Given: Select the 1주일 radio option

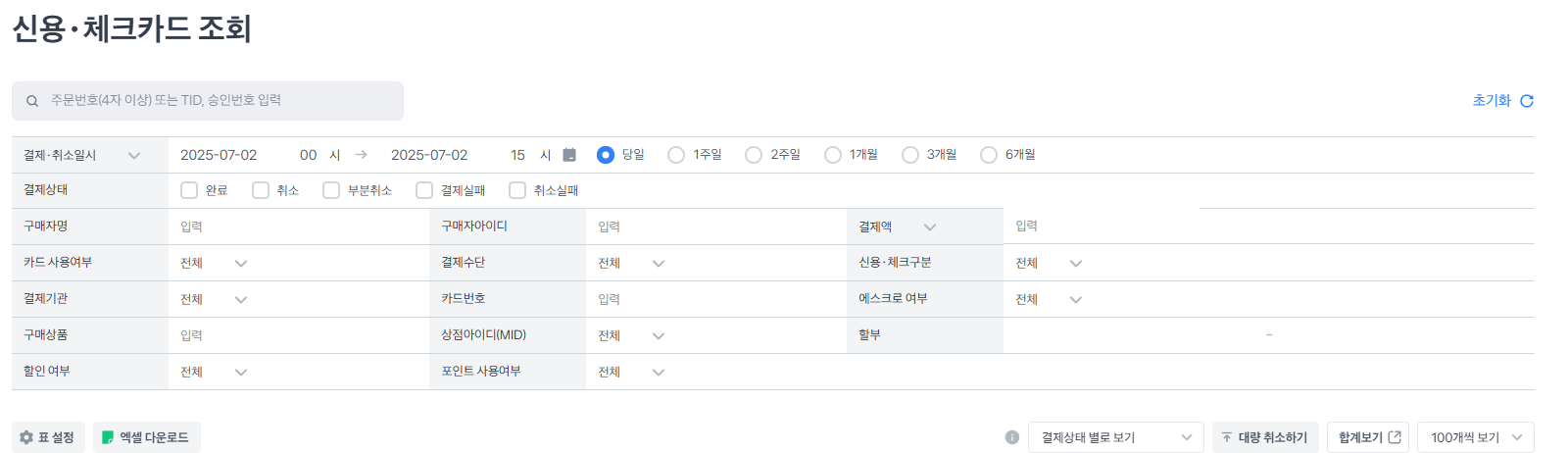Looking at the screenshot, I should pos(676,155).
